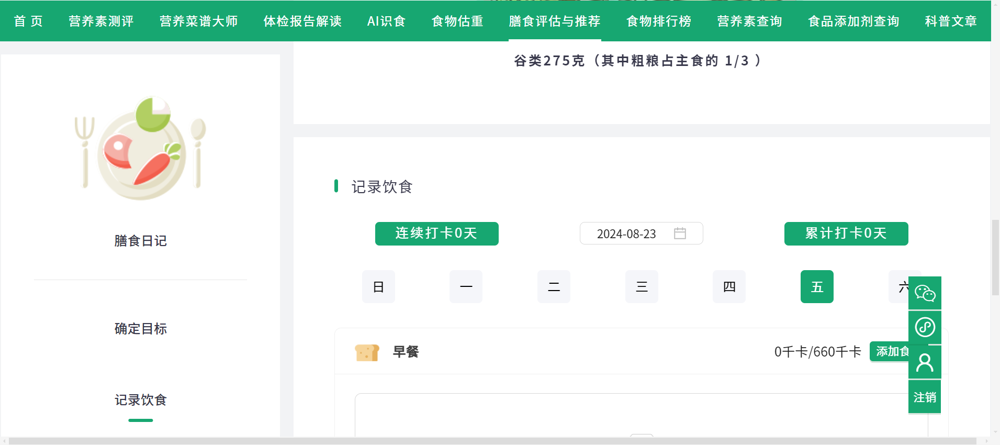Viewport: 1000px width, 445px height.
Task: Click the calendar icon in date field
Action: 680,234
